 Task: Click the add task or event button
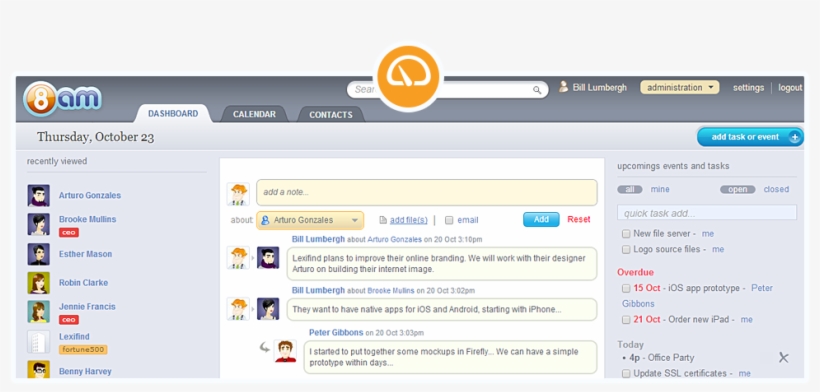(x=750, y=137)
